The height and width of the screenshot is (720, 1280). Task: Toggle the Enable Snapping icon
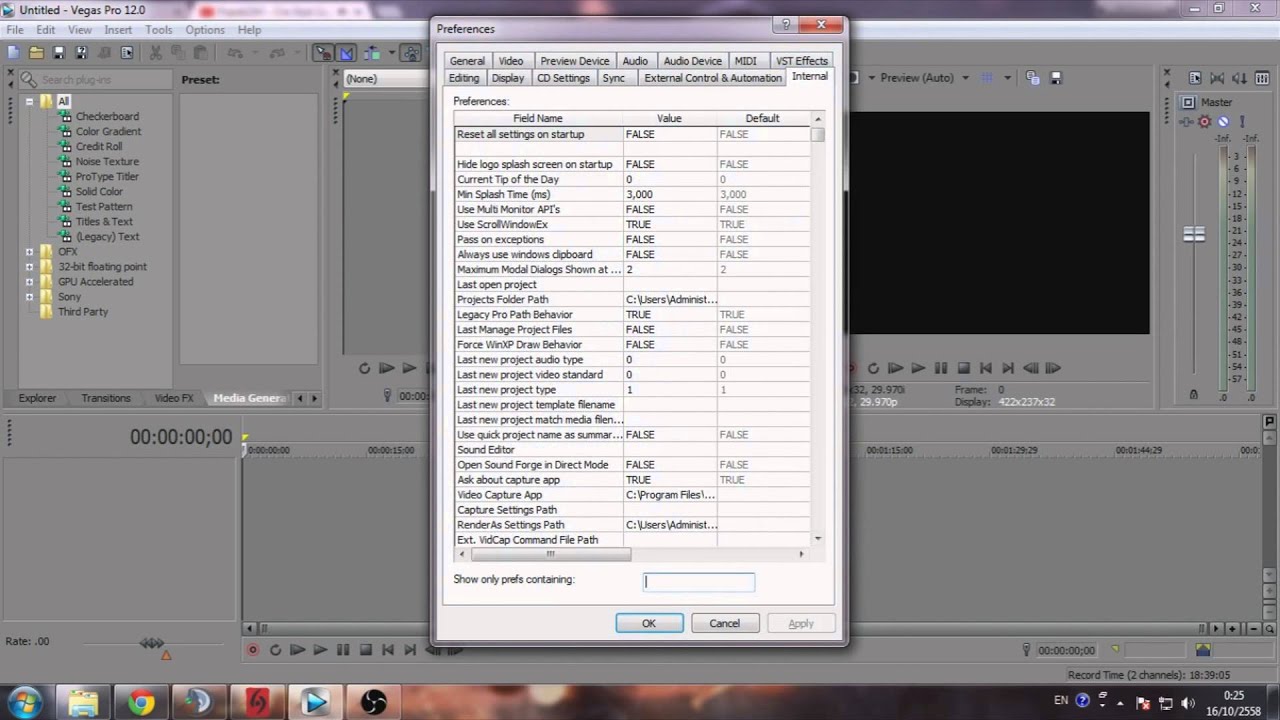(323, 53)
